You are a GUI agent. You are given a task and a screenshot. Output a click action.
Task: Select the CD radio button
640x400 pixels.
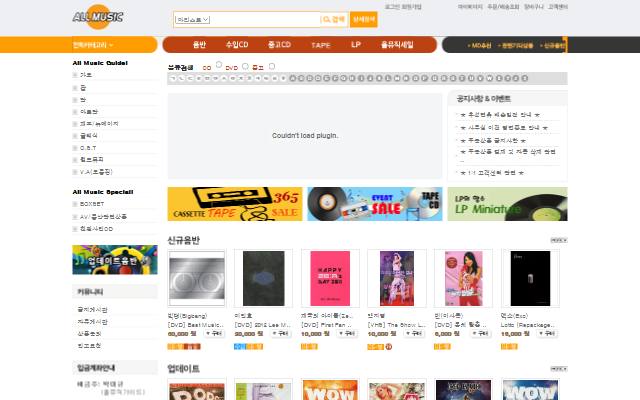[x=219, y=64]
